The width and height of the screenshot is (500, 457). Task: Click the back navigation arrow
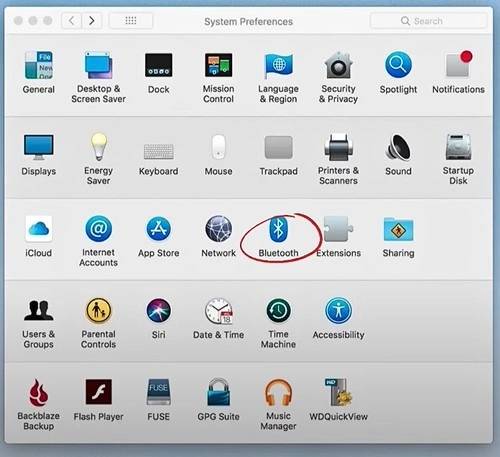72,21
